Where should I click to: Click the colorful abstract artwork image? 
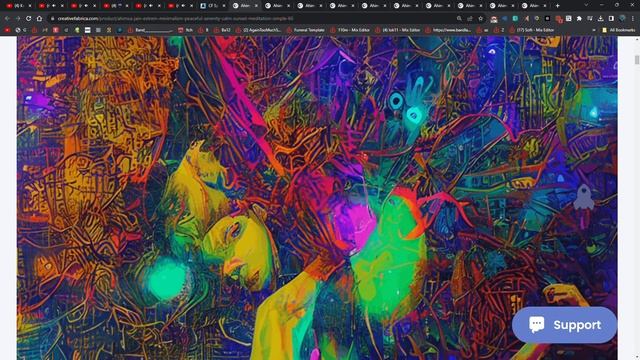(317, 198)
